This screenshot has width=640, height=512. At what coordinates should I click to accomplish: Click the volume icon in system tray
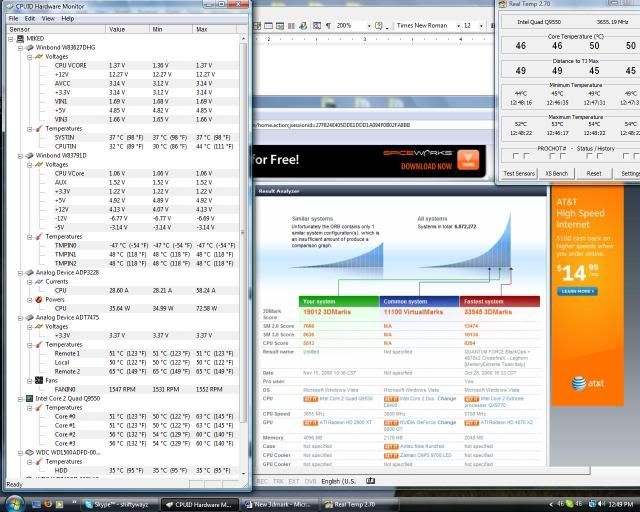pos(602,504)
